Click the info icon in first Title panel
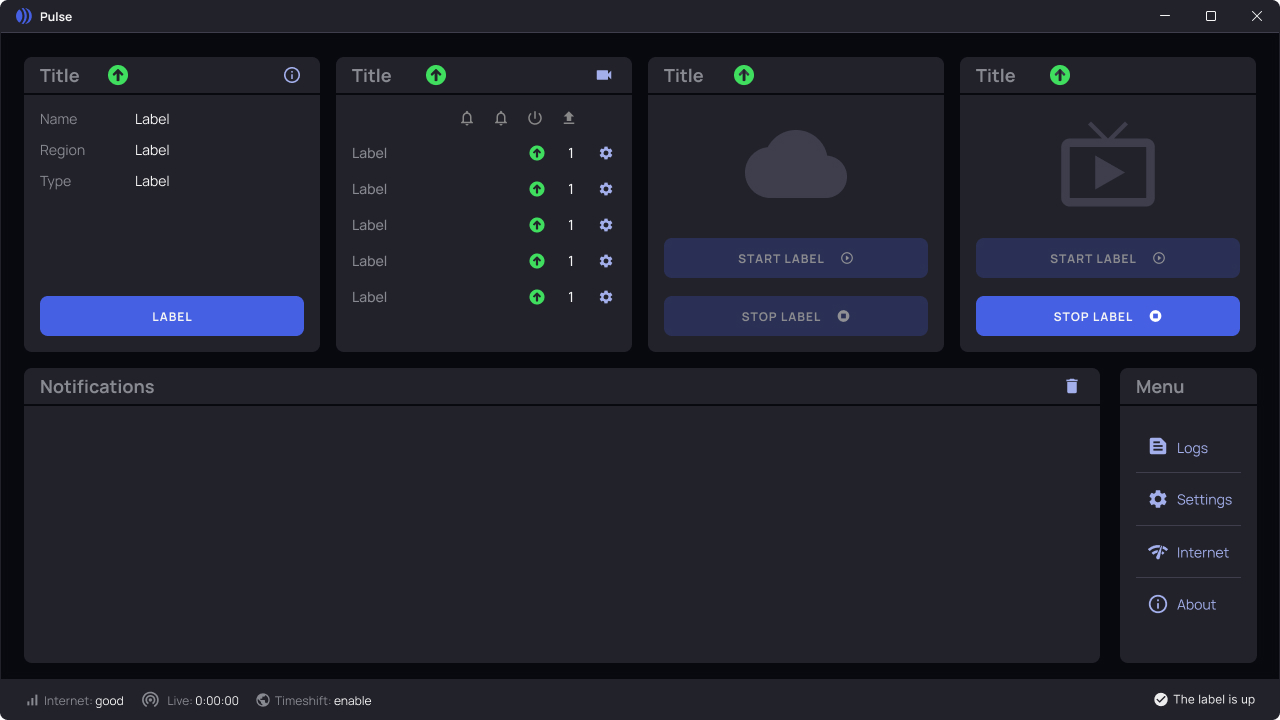The width and height of the screenshot is (1280, 720). [x=292, y=75]
